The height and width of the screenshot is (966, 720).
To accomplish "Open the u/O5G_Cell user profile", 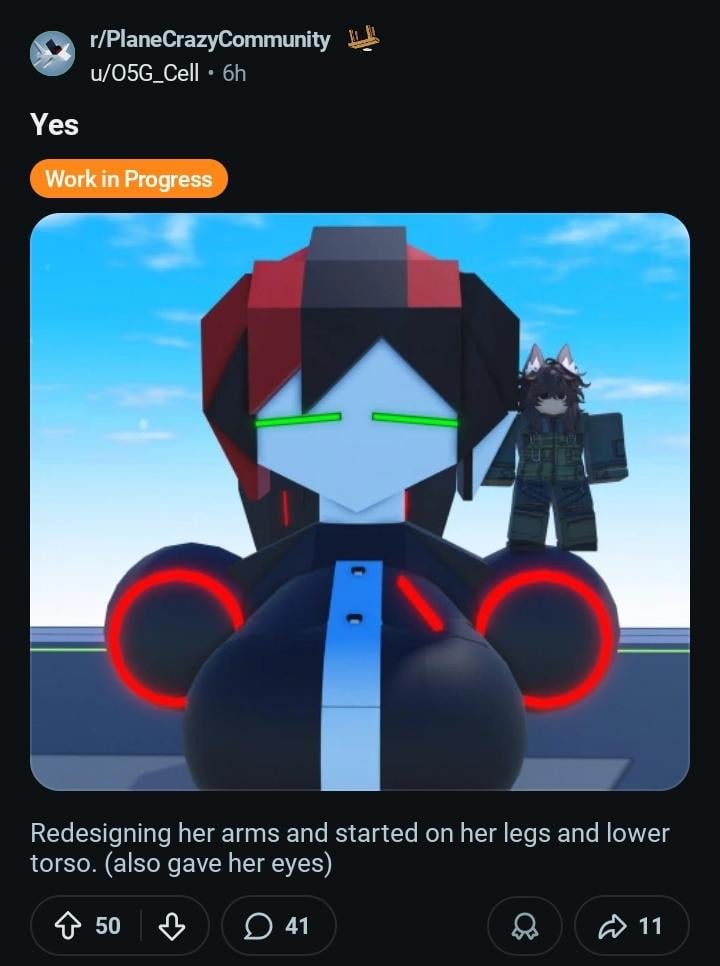I will click(x=145, y=73).
